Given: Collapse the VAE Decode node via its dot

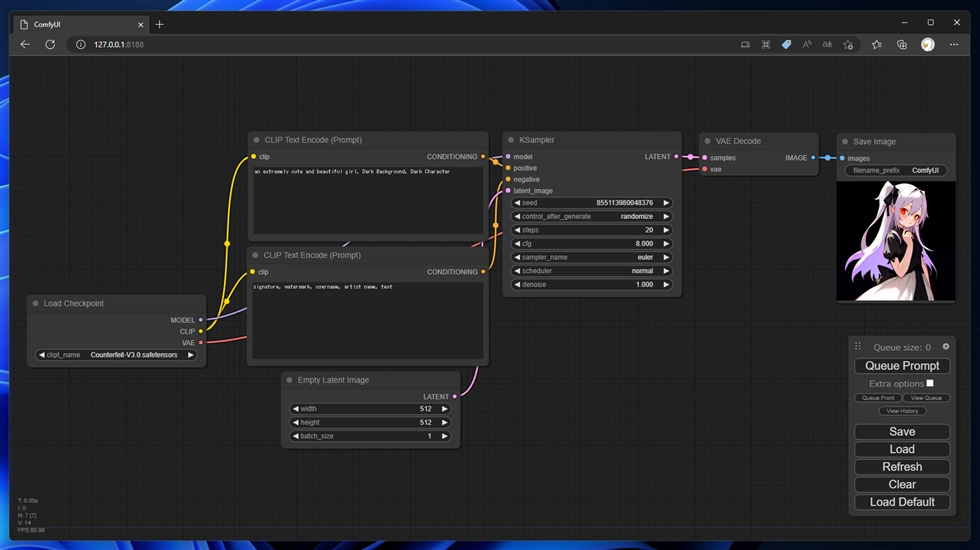Looking at the screenshot, I should pos(707,142).
